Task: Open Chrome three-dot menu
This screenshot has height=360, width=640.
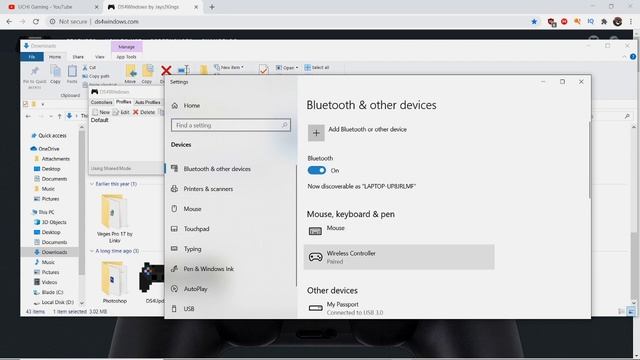Action: (x=631, y=22)
